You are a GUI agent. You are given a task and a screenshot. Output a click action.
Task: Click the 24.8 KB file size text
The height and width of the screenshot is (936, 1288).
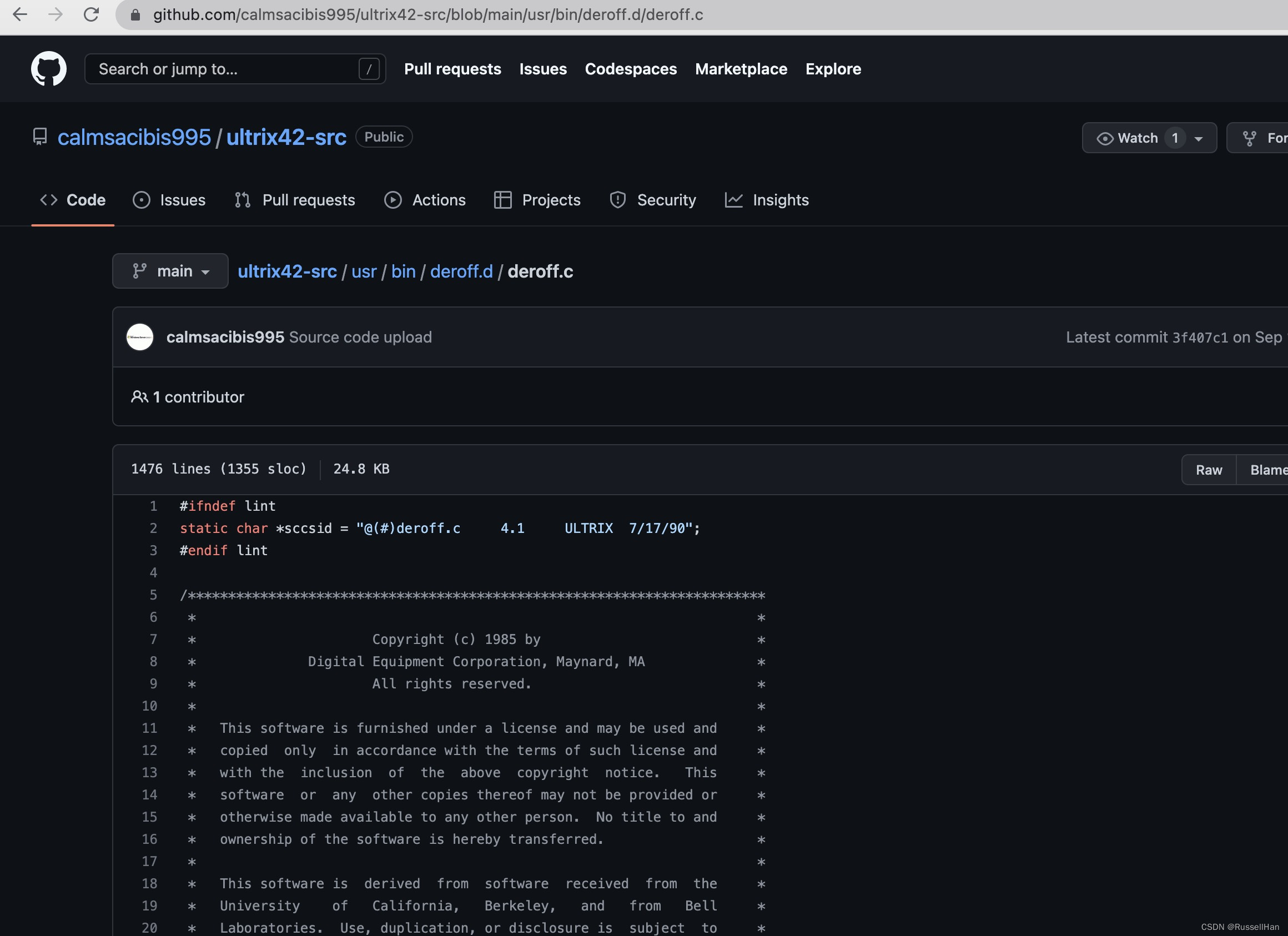click(361, 469)
